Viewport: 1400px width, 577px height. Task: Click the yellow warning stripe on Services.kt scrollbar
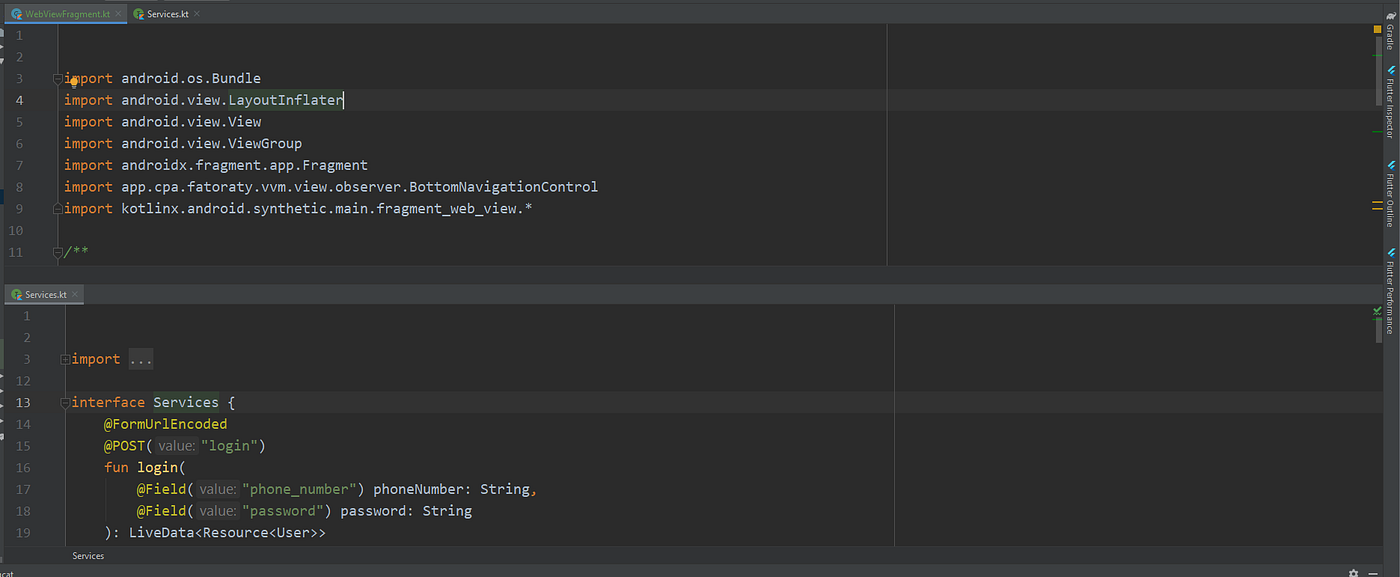pos(1377,207)
